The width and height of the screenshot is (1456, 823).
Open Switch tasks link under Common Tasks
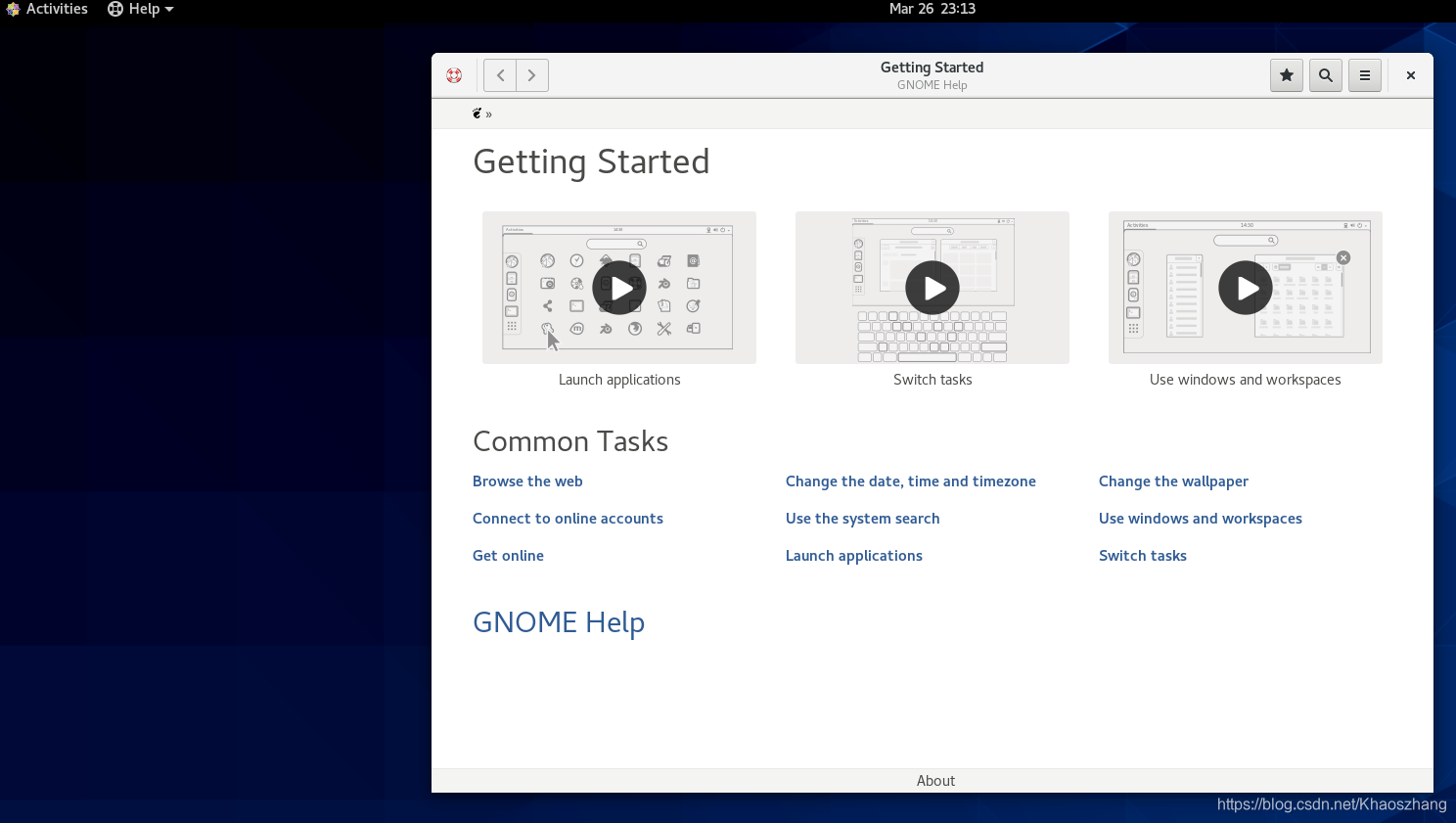pos(1143,556)
